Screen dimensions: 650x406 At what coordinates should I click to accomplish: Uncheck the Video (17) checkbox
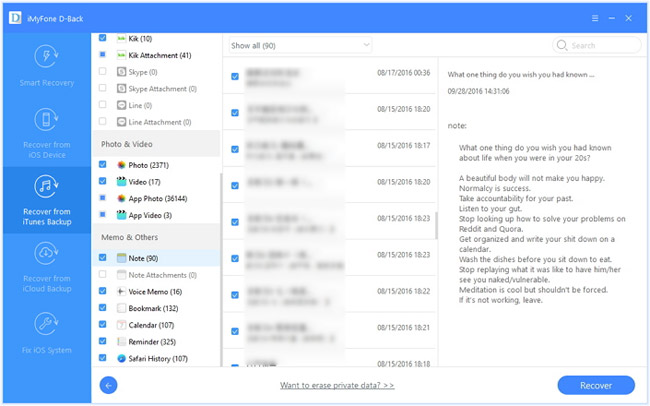pos(102,181)
